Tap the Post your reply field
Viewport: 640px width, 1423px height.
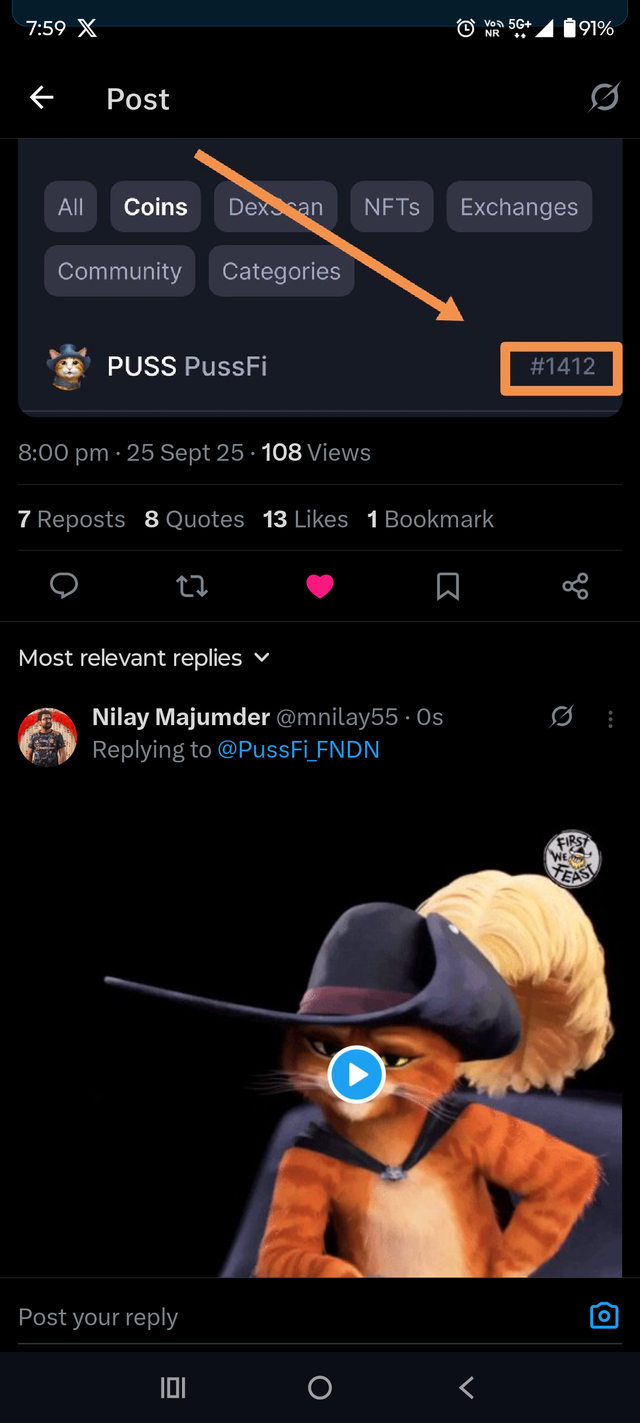(290, 1317)
